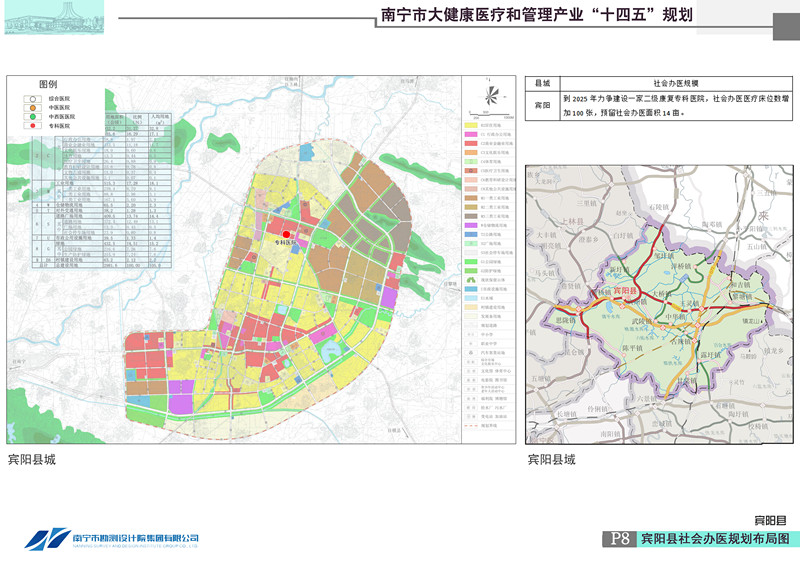
Task: Click the P8 page number badge
Action: point(619,538)
